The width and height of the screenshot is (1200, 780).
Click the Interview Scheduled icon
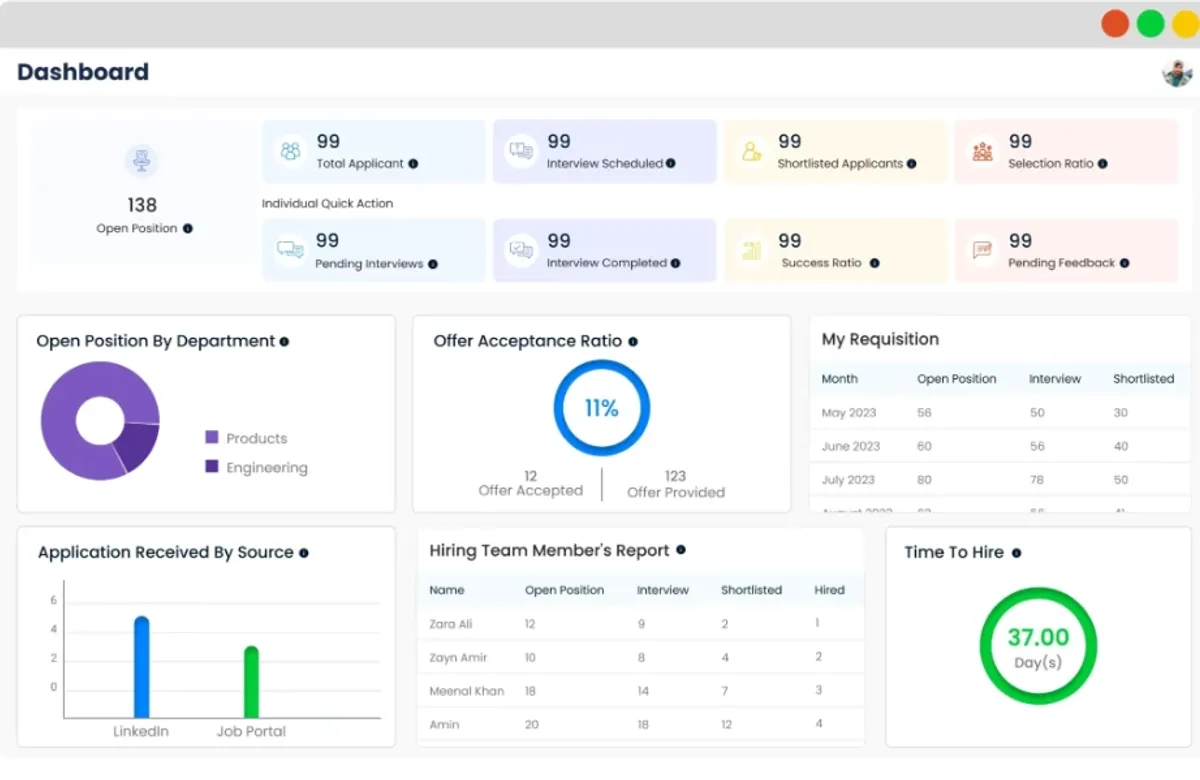(x=521, y=151)
